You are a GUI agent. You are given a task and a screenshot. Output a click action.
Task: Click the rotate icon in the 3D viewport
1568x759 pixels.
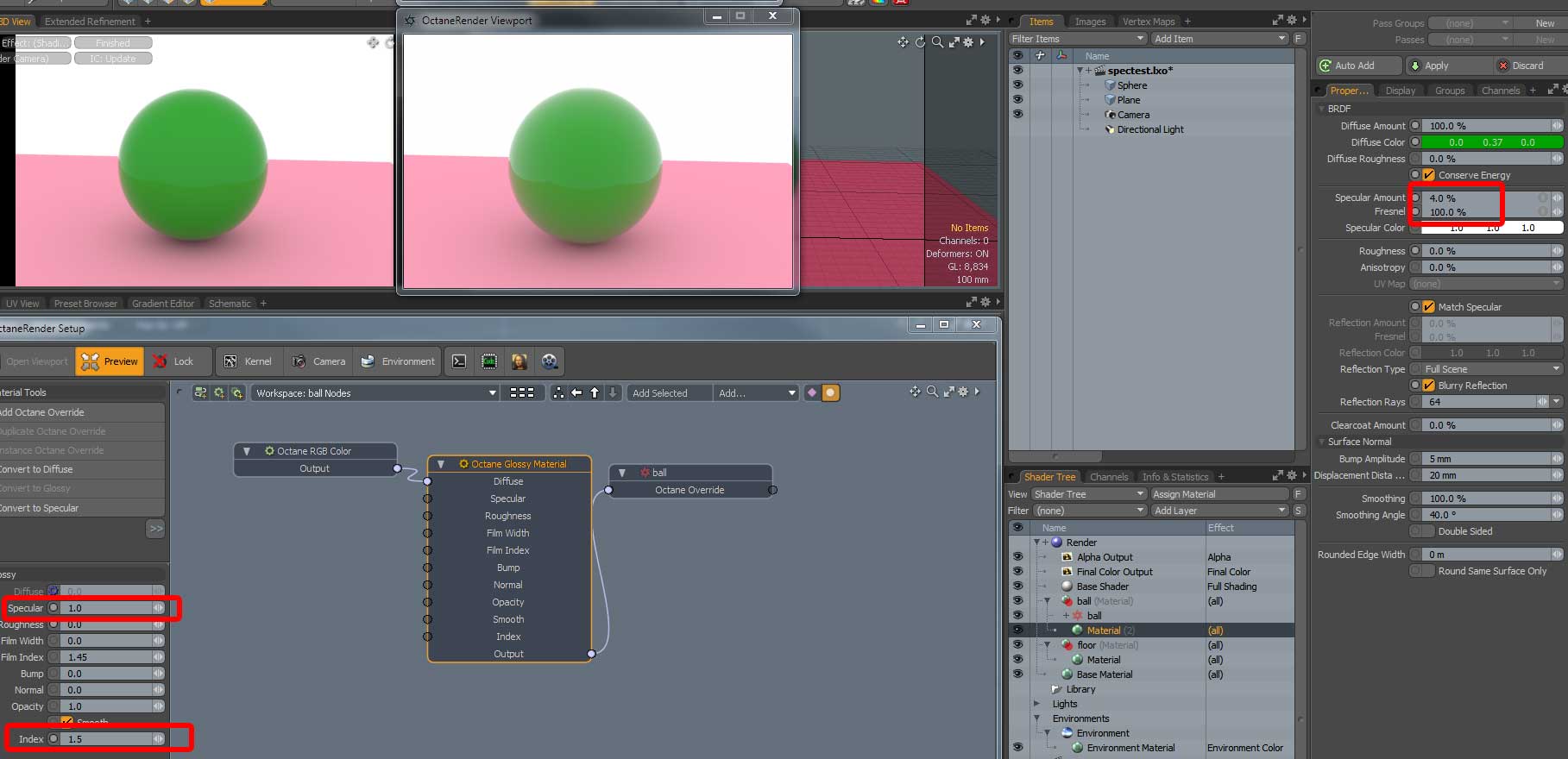tap(920, 42)
